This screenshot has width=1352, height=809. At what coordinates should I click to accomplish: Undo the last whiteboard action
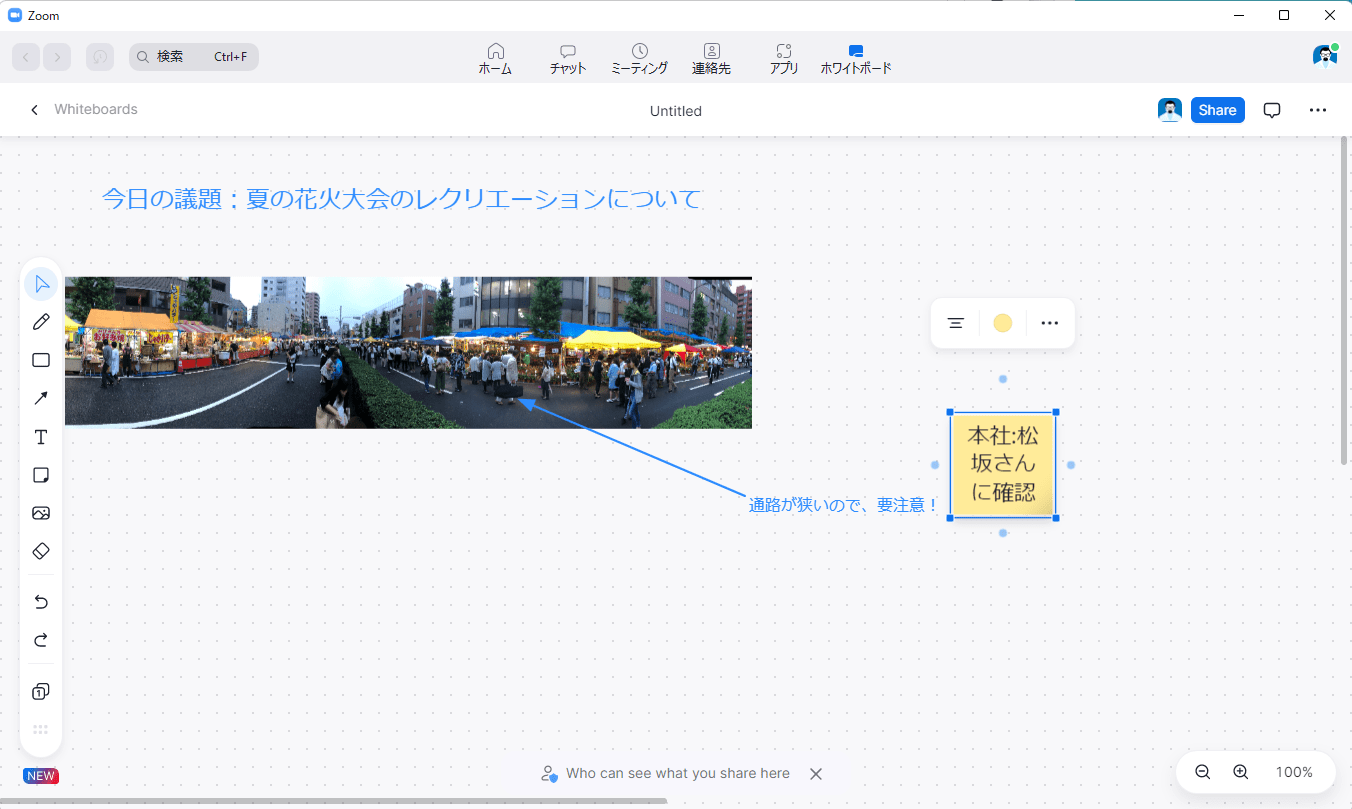point(41,602)
